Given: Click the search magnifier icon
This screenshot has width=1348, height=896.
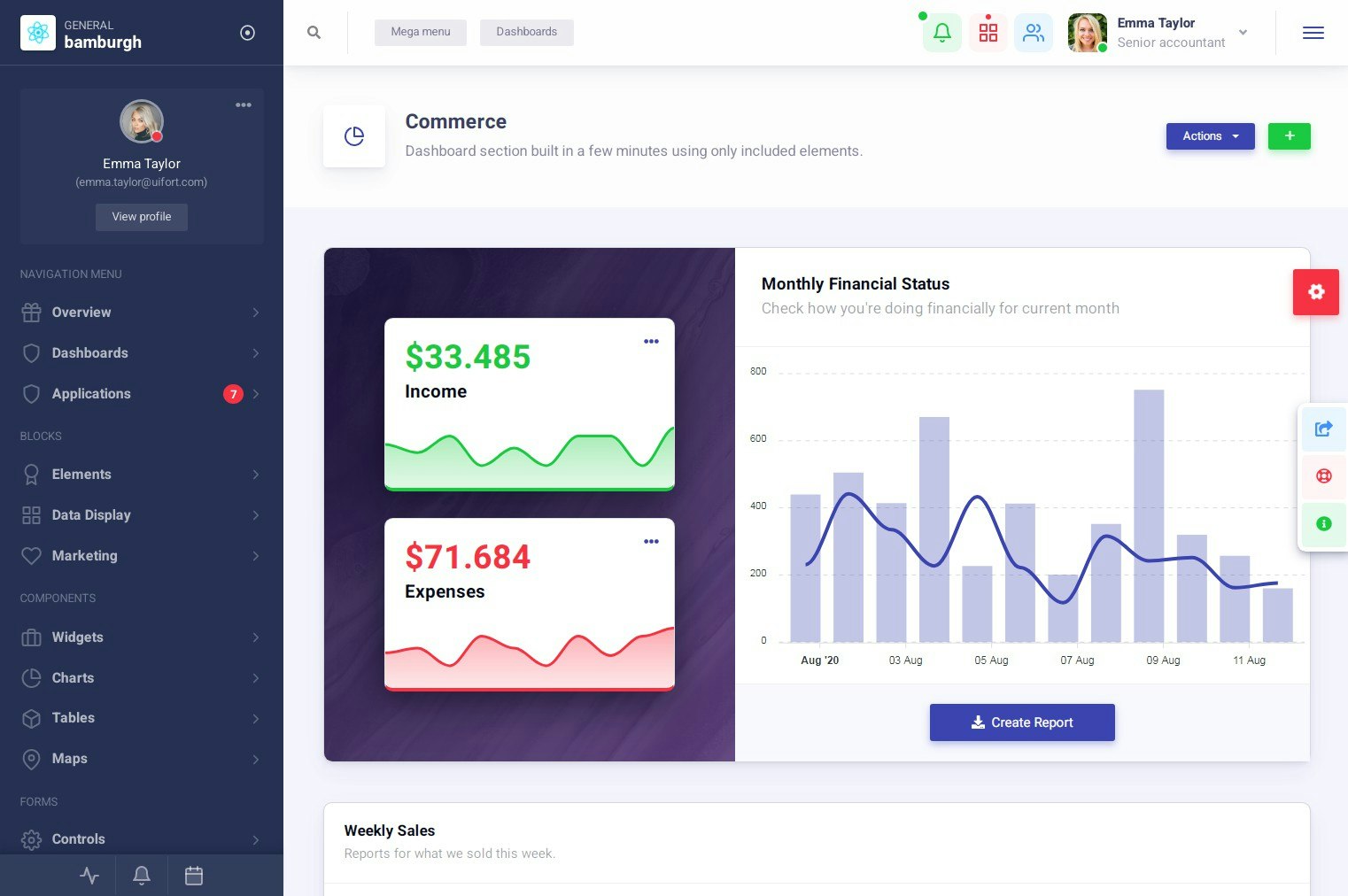Looking at the screenshot, I should [x=314, y=32].
